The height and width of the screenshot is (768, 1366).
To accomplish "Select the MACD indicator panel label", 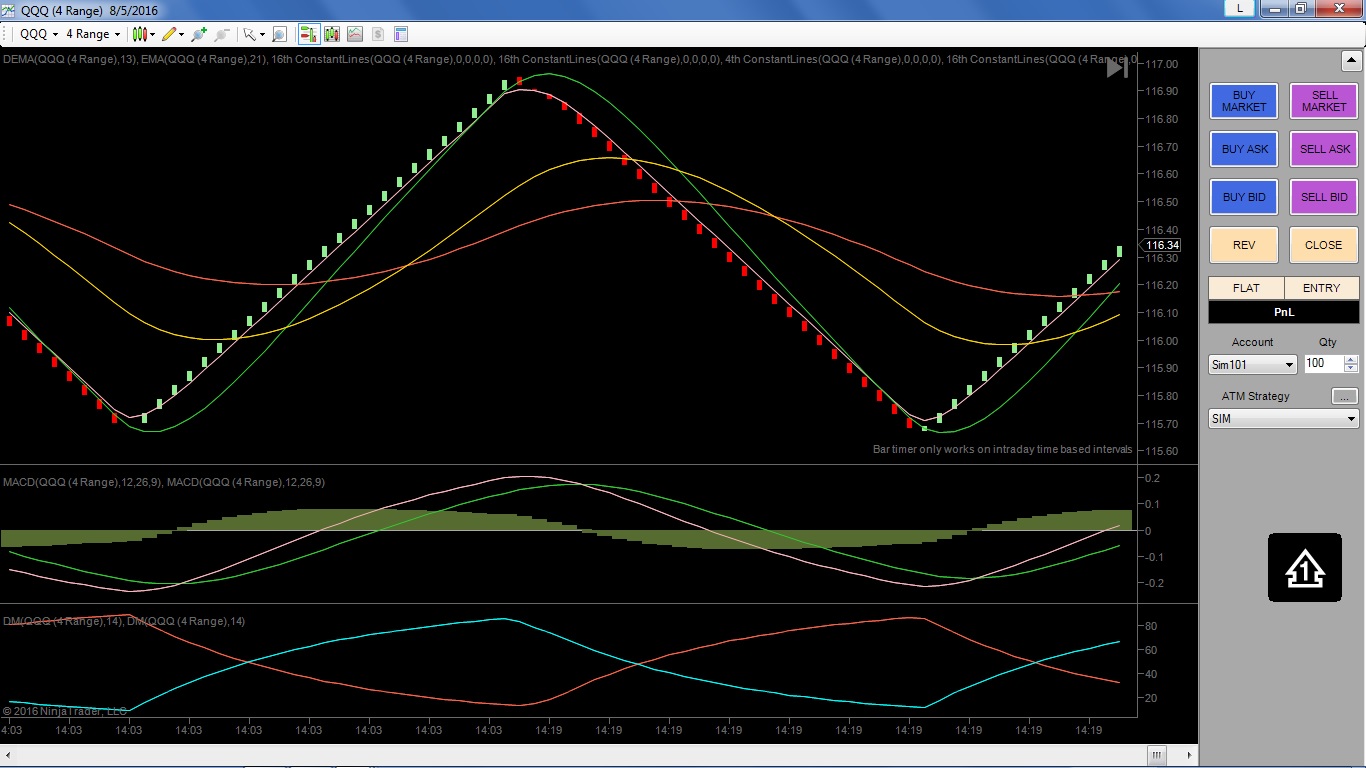I will [164, 482].
